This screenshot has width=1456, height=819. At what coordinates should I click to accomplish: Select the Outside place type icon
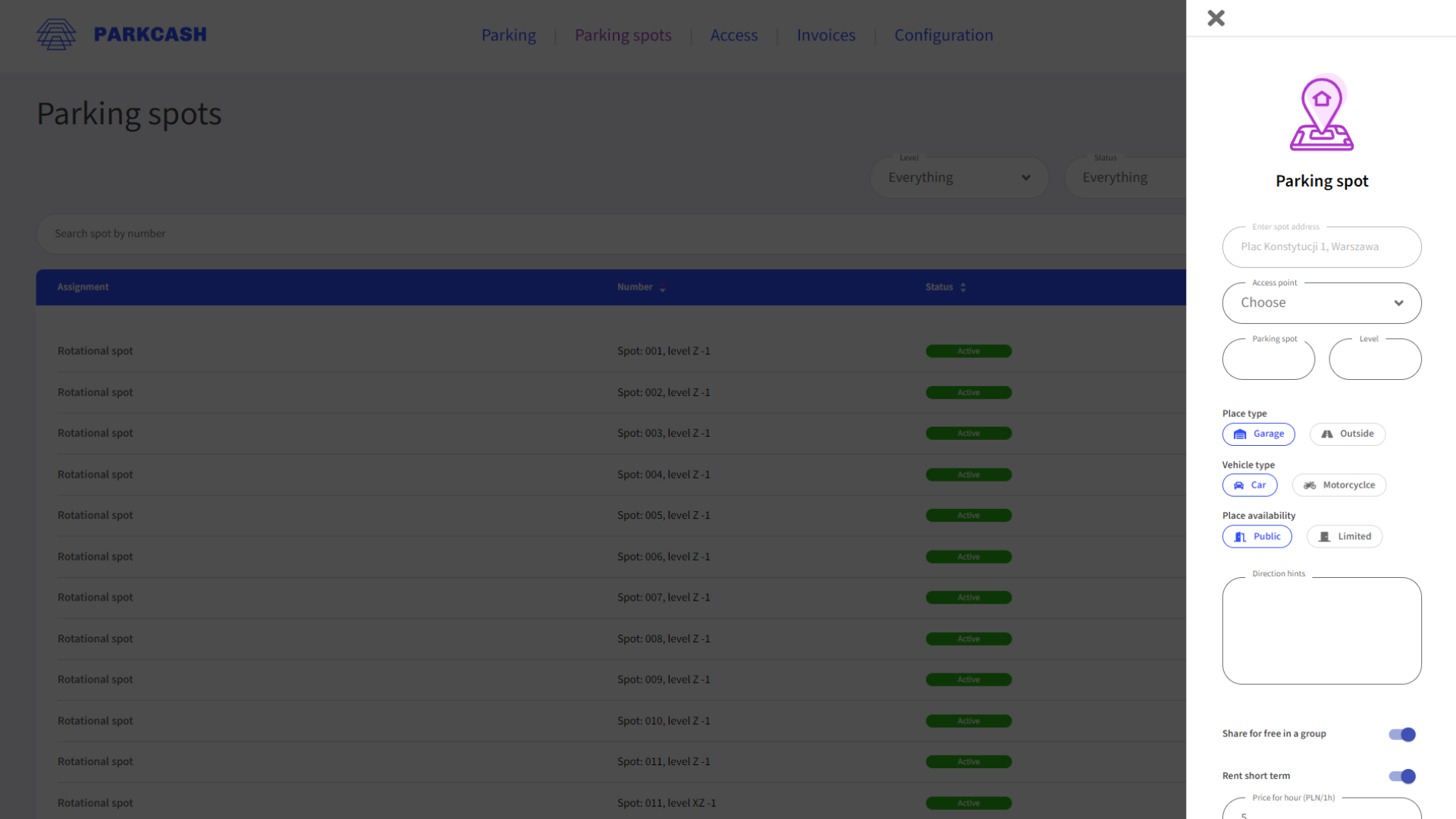1327,434
